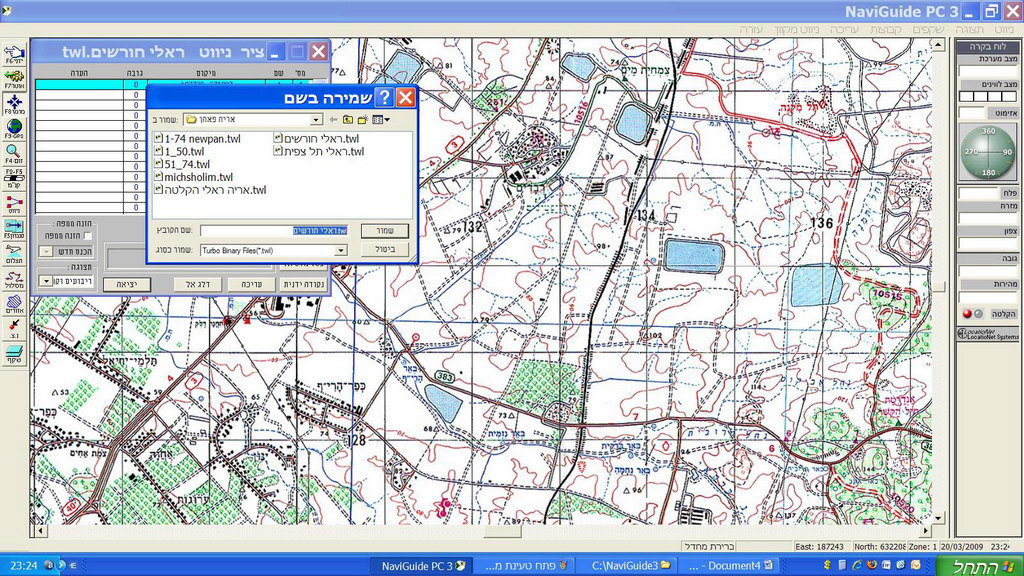Open the ניווט navigation tool icon

tap(14, 204)
